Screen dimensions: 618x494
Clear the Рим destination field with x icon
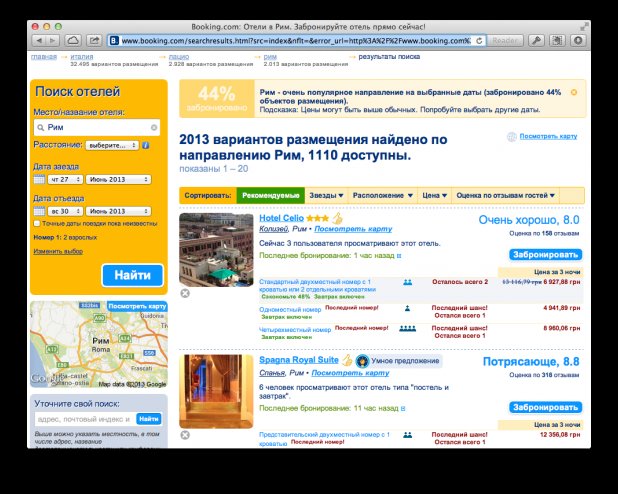tap(154, 128)
